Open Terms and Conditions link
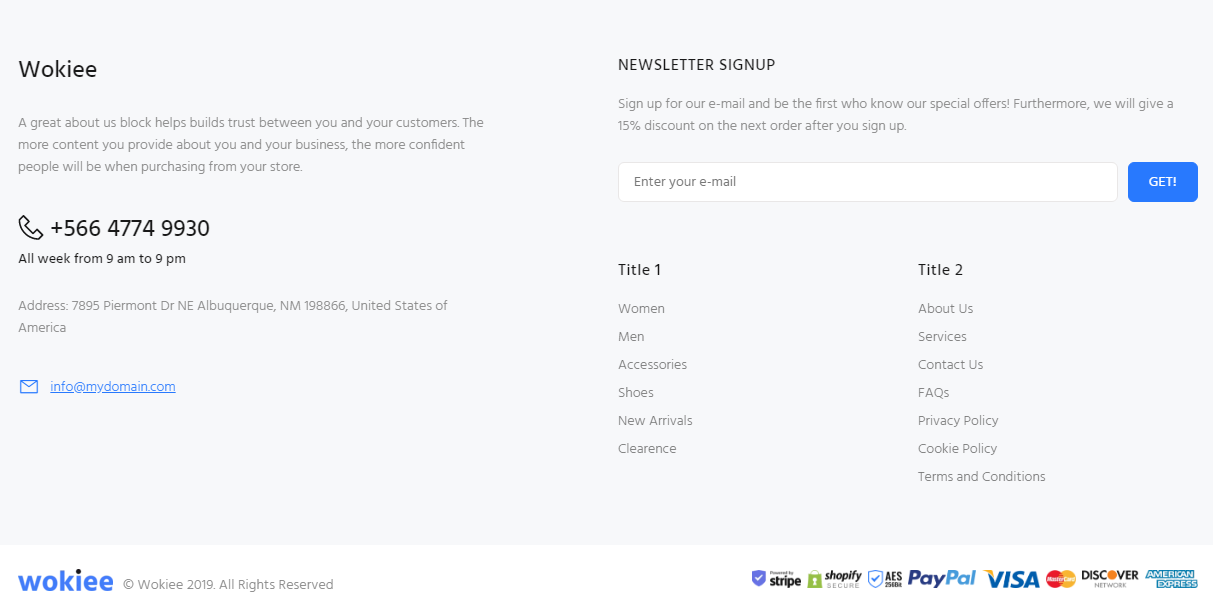 pyautogui.click(x=981, y=477)
